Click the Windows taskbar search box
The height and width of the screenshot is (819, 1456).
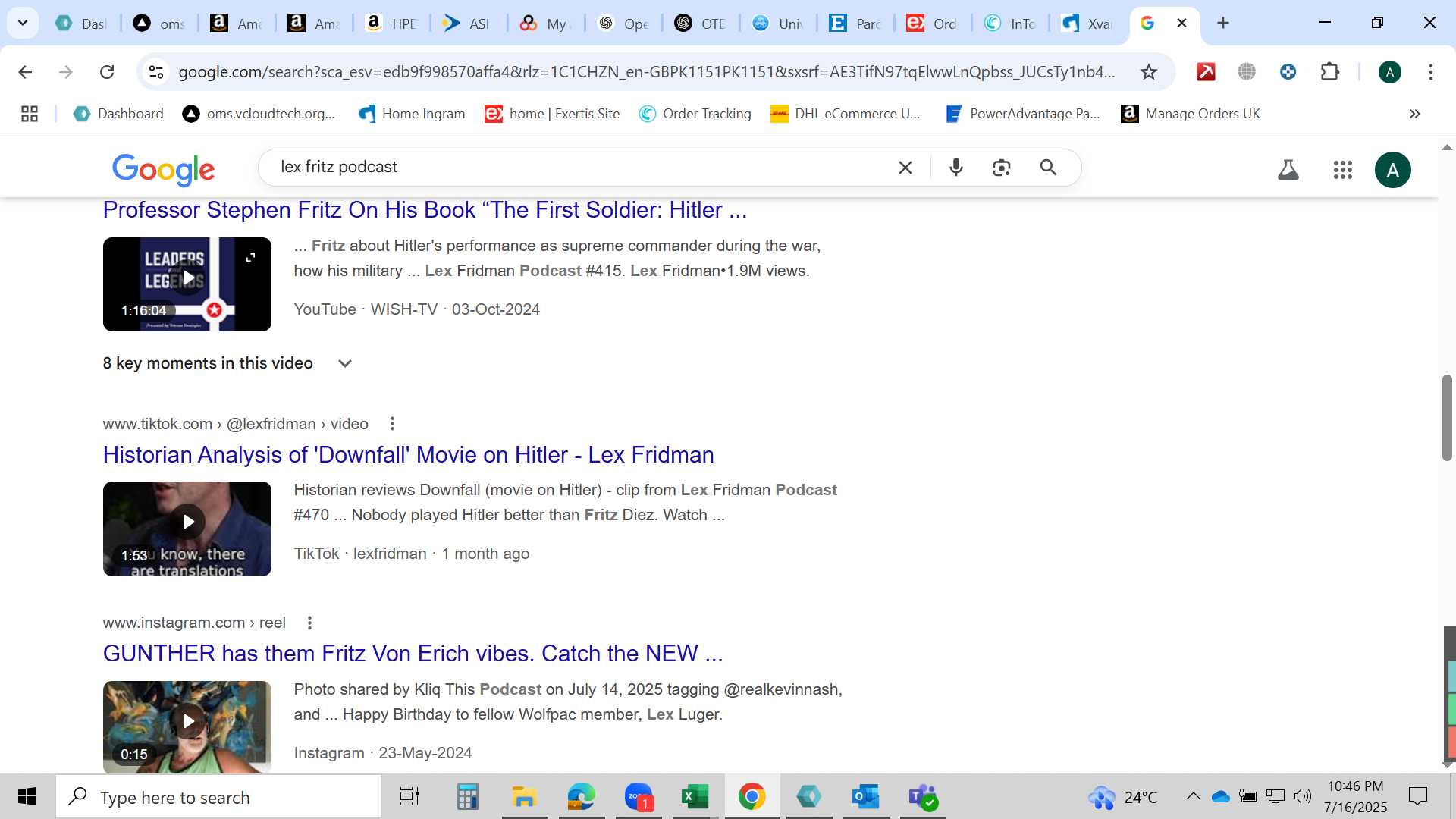(218, 797)
